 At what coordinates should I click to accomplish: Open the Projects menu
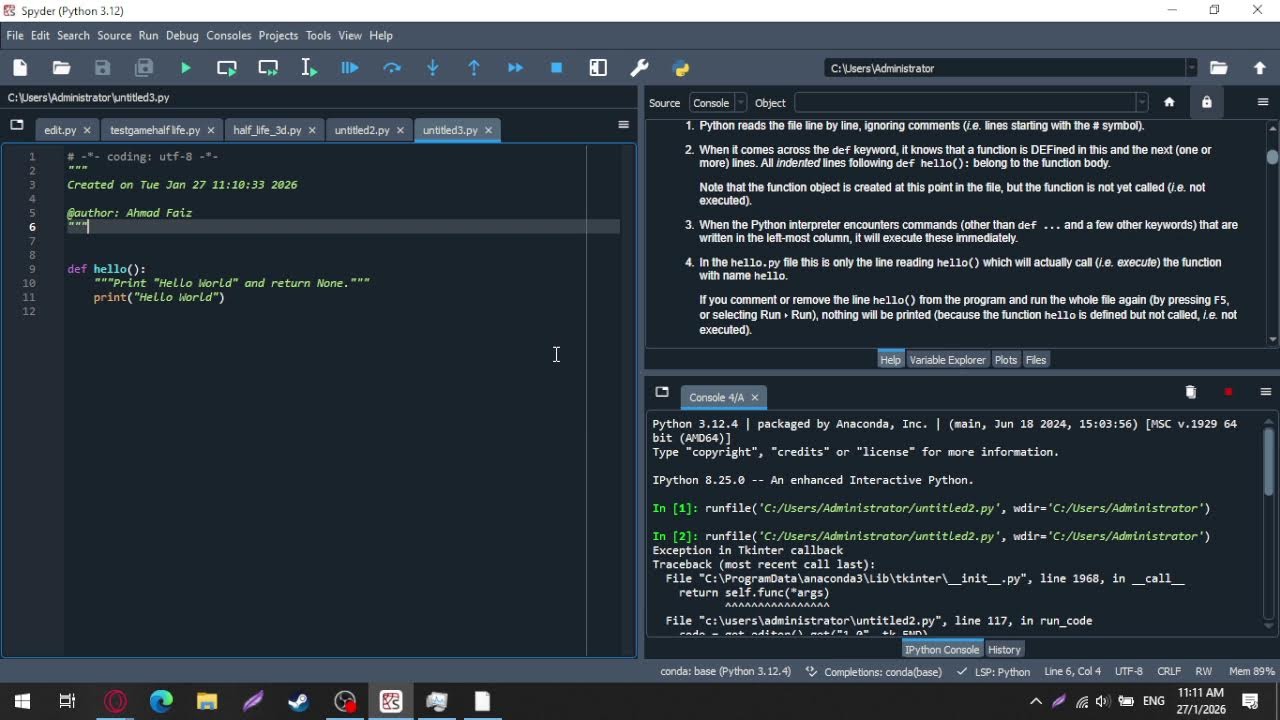click(x=278, y=35)
